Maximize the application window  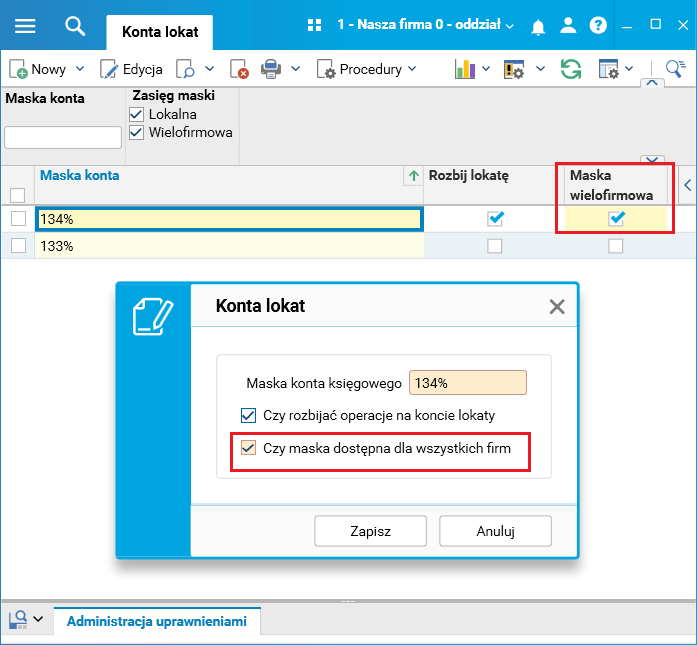pyautogui.click(x=656, y=24)
